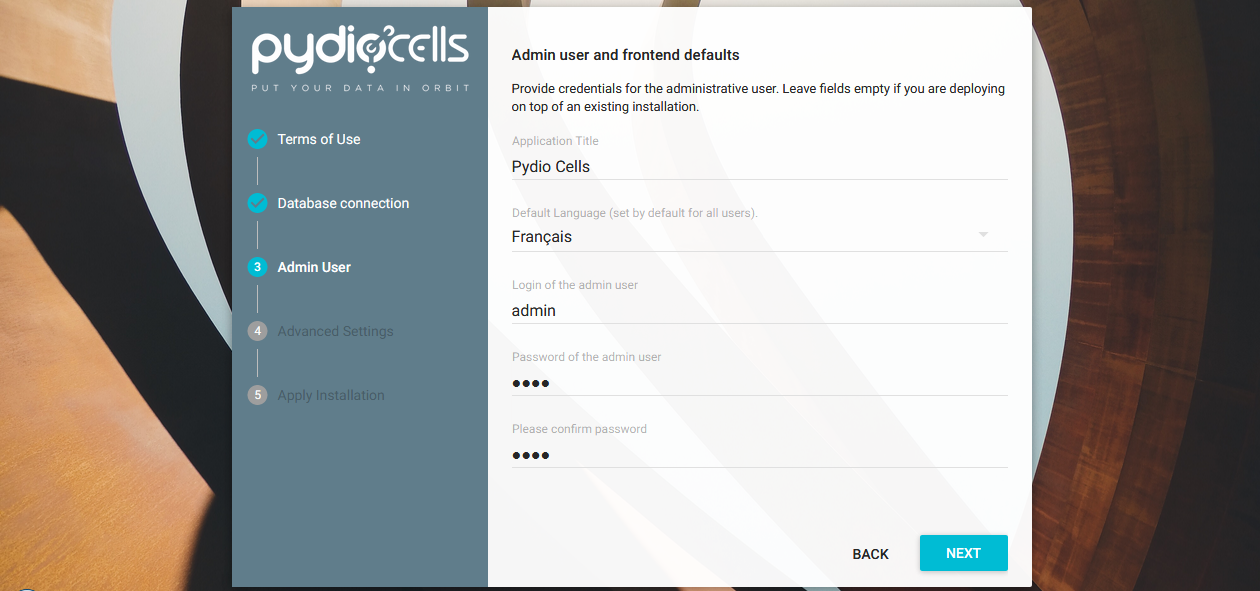Expand the language dropdown arrow
The width and height of the screenshot is (1260, 591).
pos(983,235)
